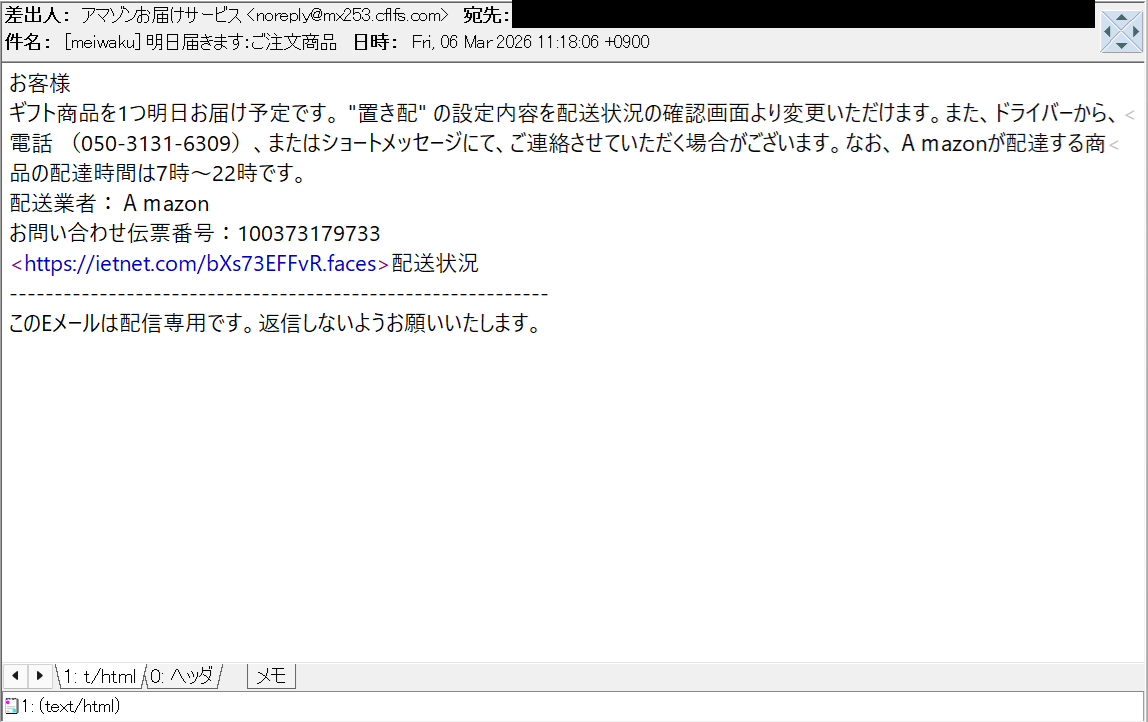Click the sender address noreply@mx253.cflfs.com
The image size is (1148, 722).
348,15
